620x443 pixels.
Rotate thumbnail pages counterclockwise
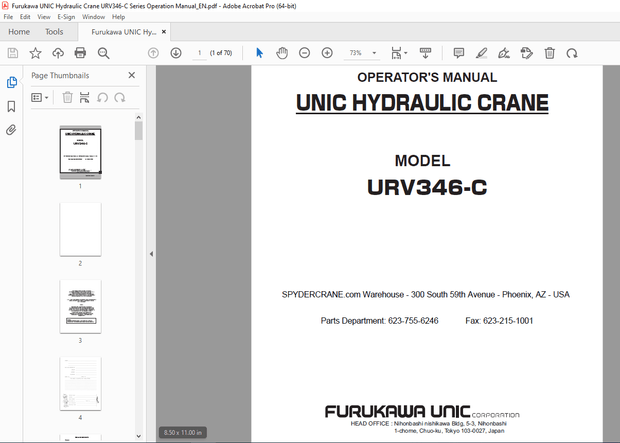coord(102,97)
